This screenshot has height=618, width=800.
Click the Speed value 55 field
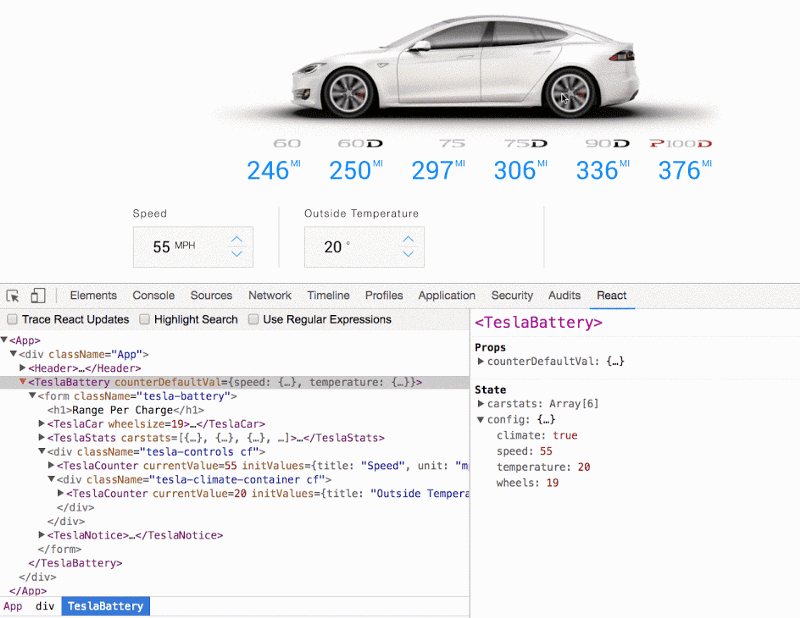[x=162, y=247]
